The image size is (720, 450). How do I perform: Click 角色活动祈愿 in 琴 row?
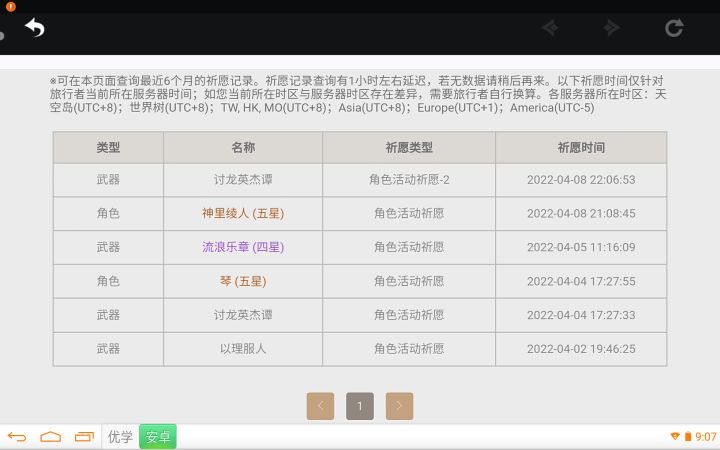point(409,281)
